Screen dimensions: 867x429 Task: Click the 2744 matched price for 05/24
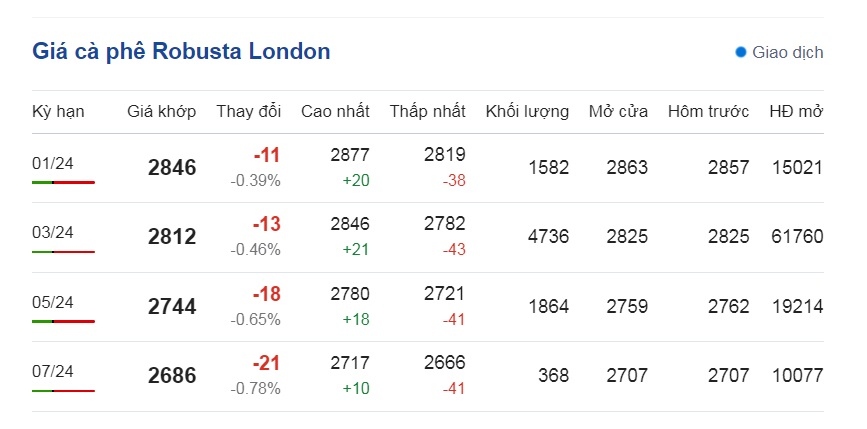click(172, 306)
